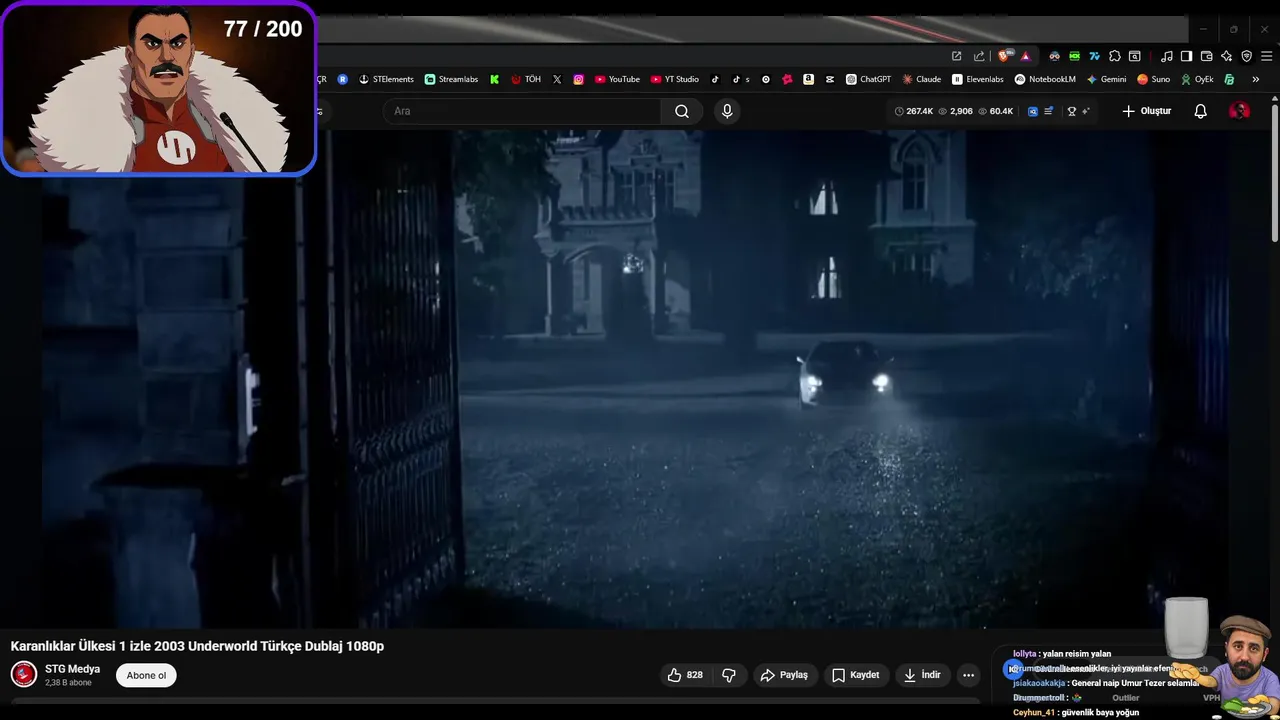The image size is (1280, 720).
Task: Open the Brave wallet icon
Action: click(x=1206, y=56)
